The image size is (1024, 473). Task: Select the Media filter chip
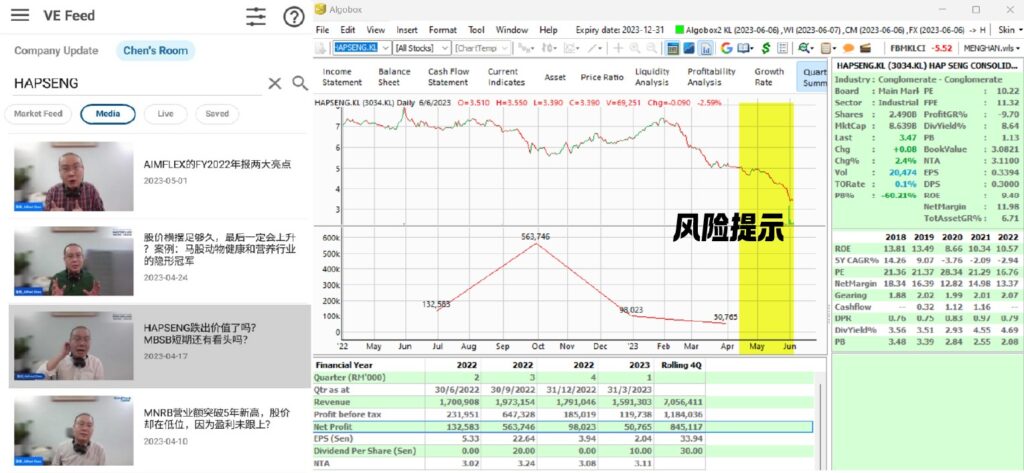pos(108,114)
